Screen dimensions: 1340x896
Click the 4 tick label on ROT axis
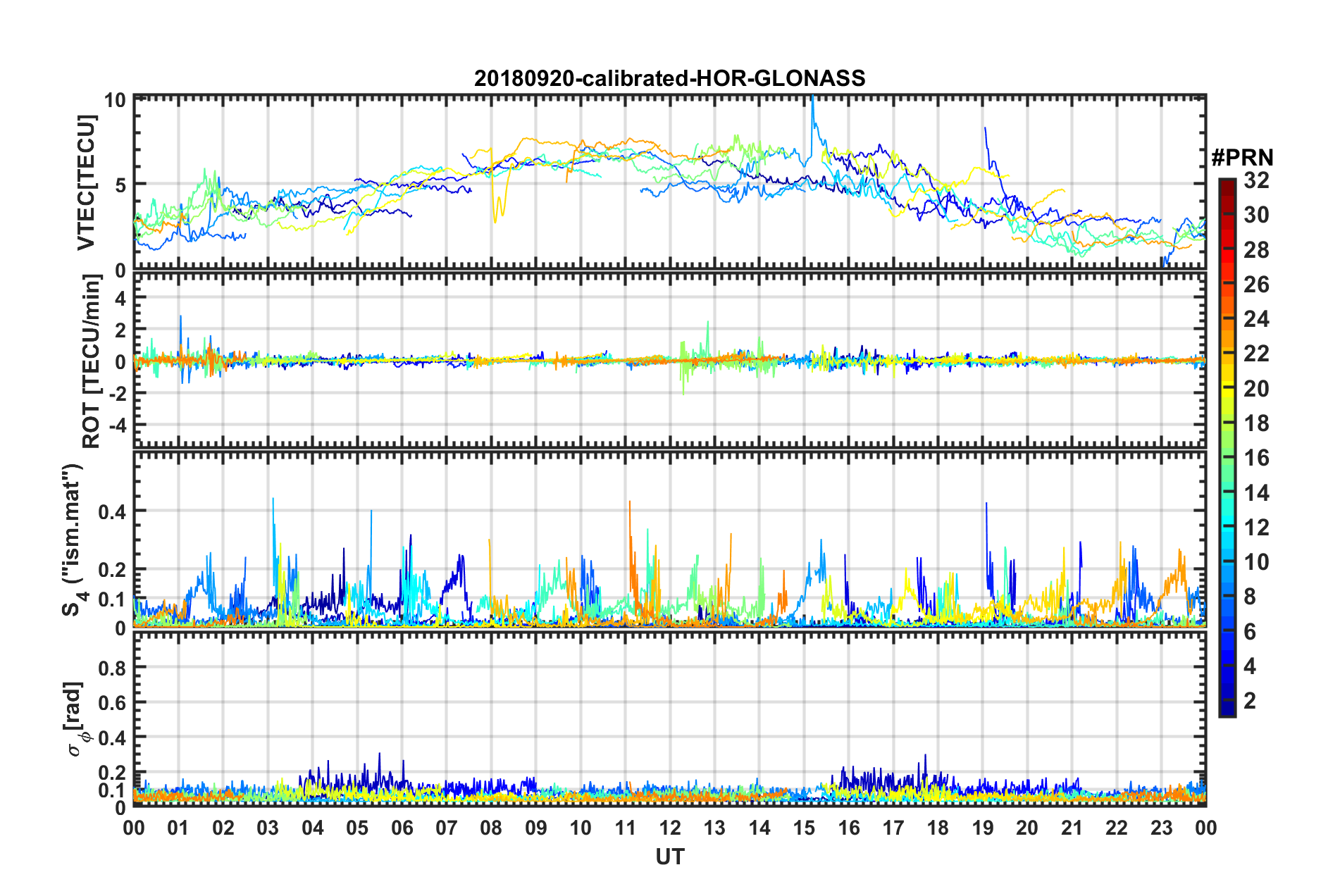point(120,298)
